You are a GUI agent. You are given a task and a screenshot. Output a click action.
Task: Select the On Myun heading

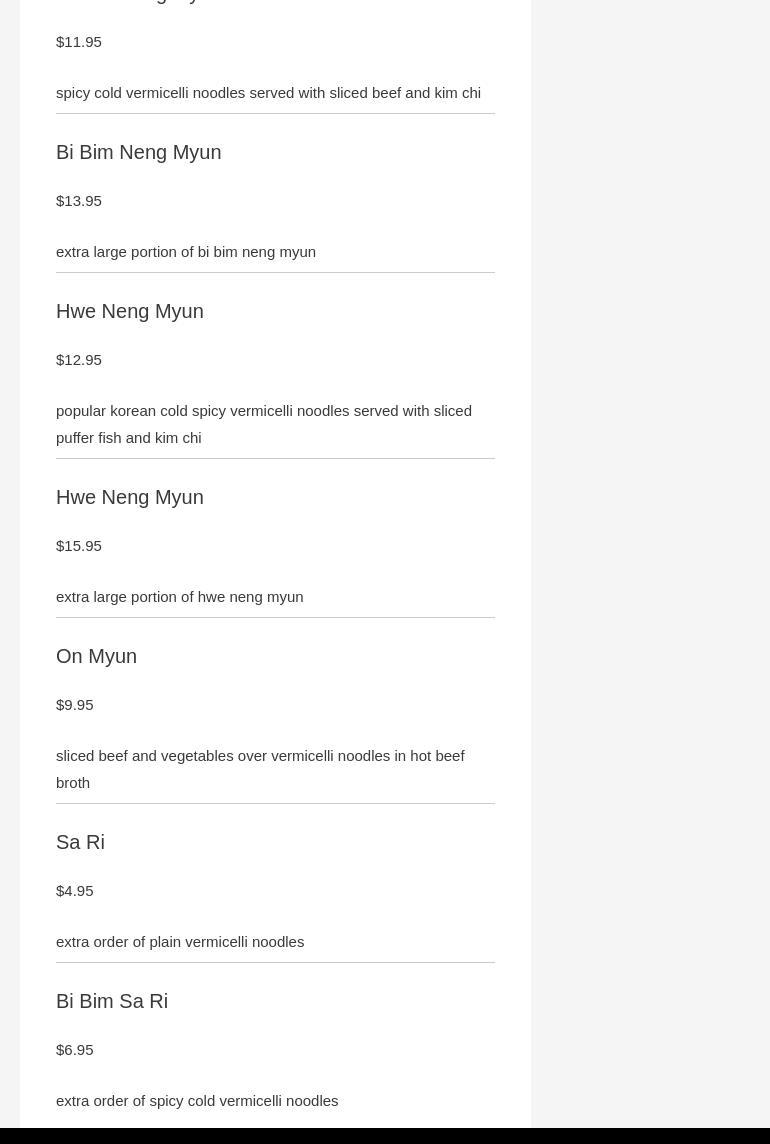(96, 656)
